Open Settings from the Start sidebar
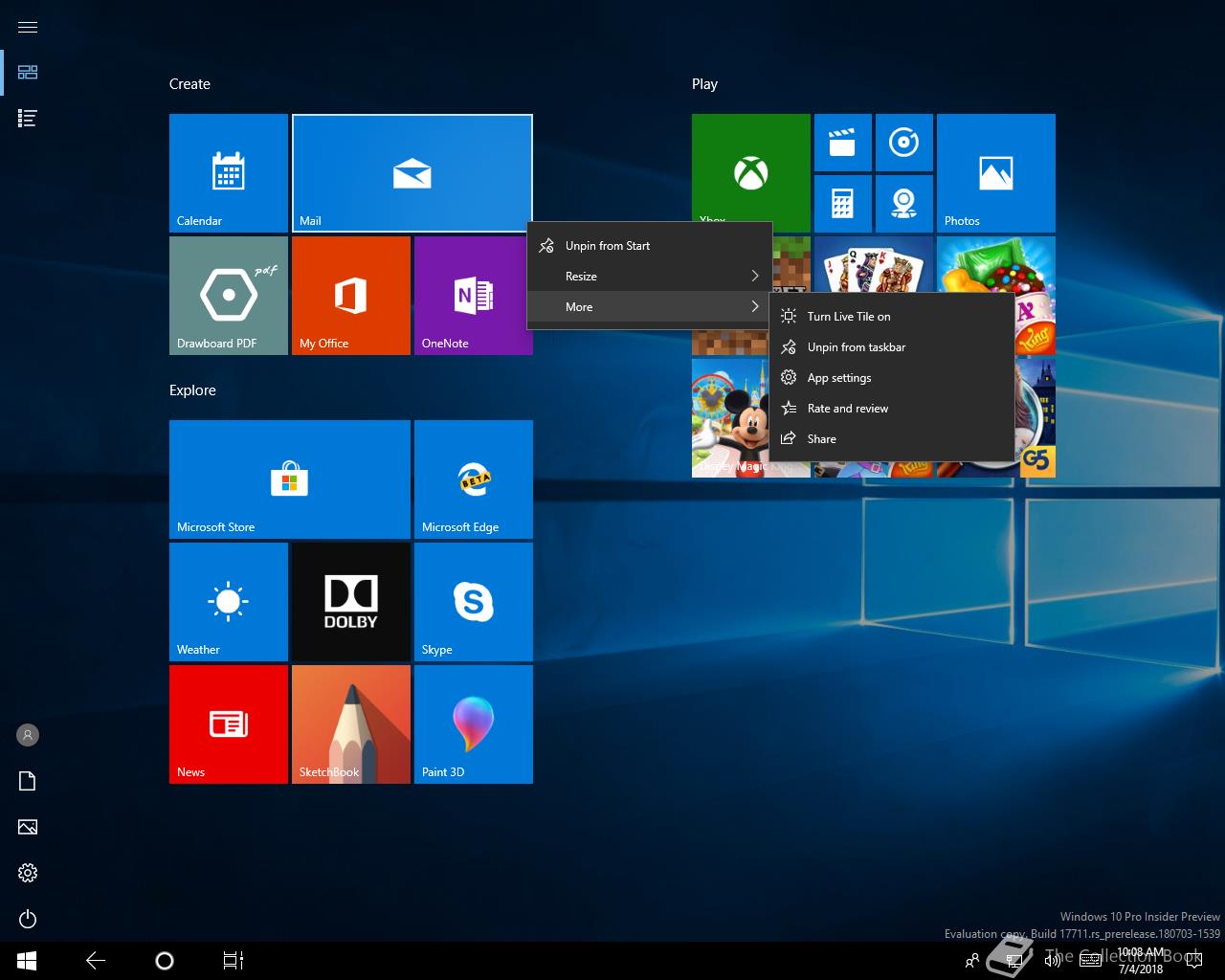The width and height of the screenshot is (1225, 980). coord(28,873)
